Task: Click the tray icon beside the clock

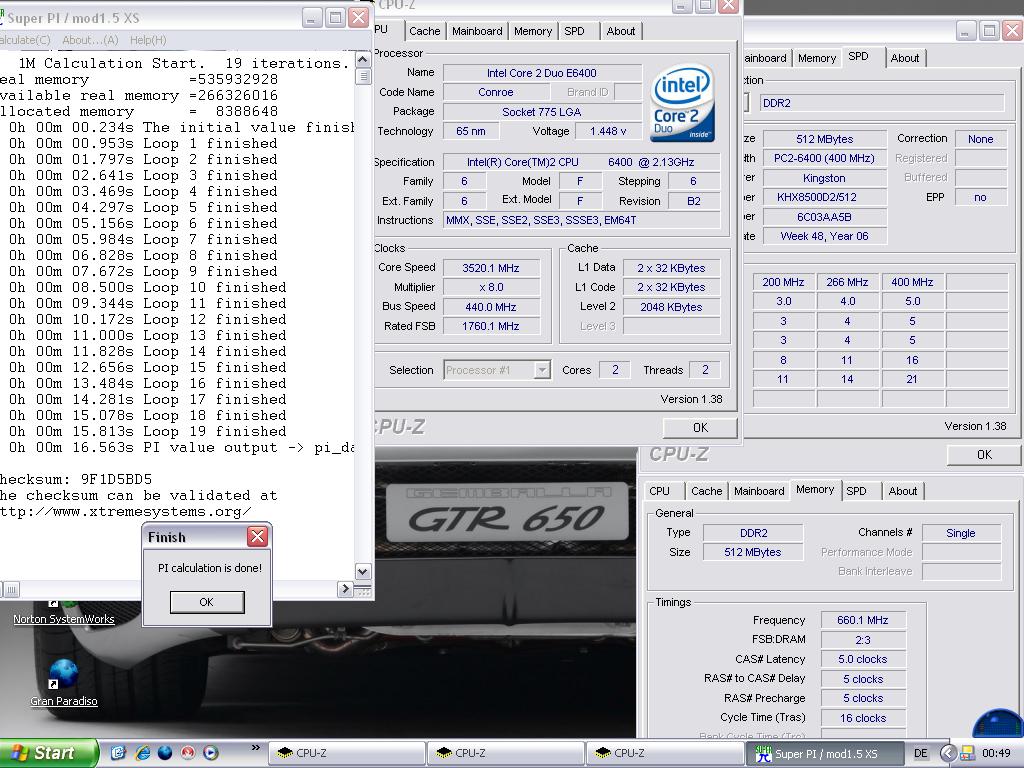Action: click(x=967, y=753)
